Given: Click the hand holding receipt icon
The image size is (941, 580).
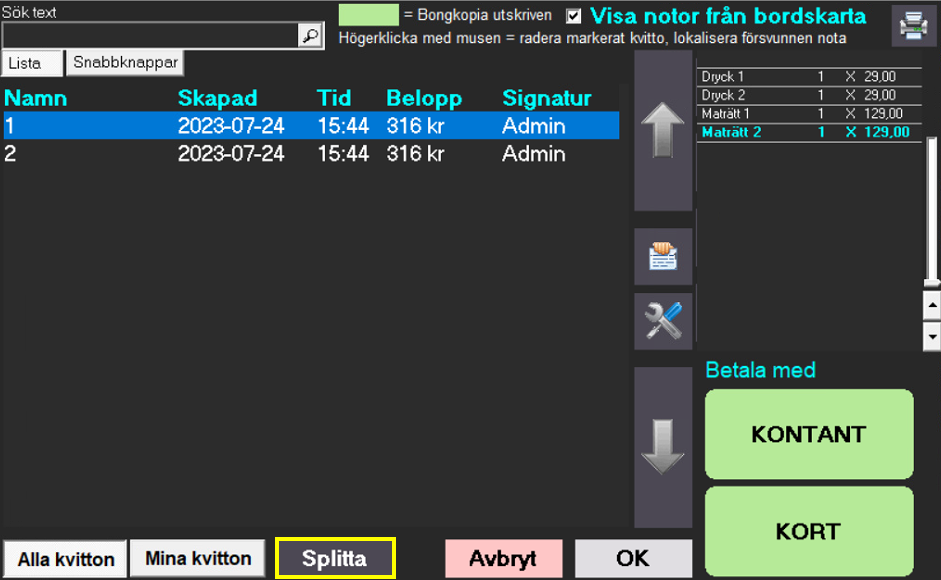Looking at the screenshot, I should [663, 257].
